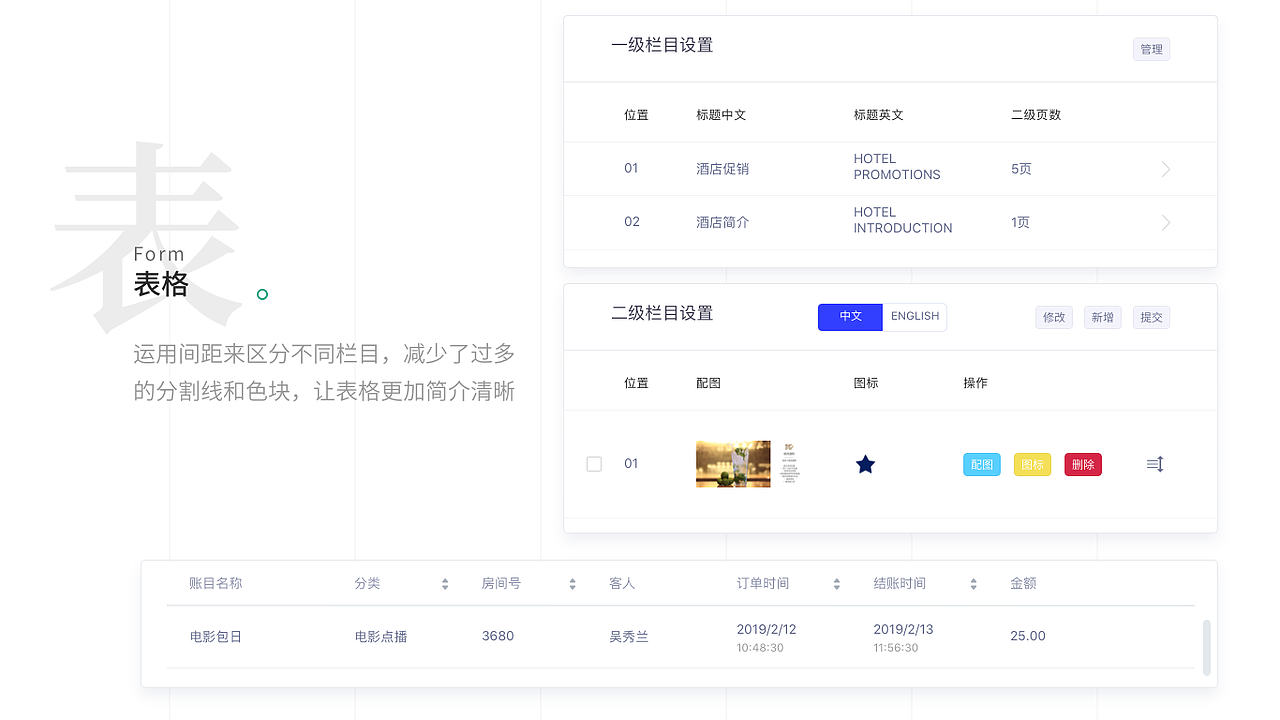Click the yellow 图标 action button
Viewport: 1280px width, 720px height.
tap(1032, 464)
